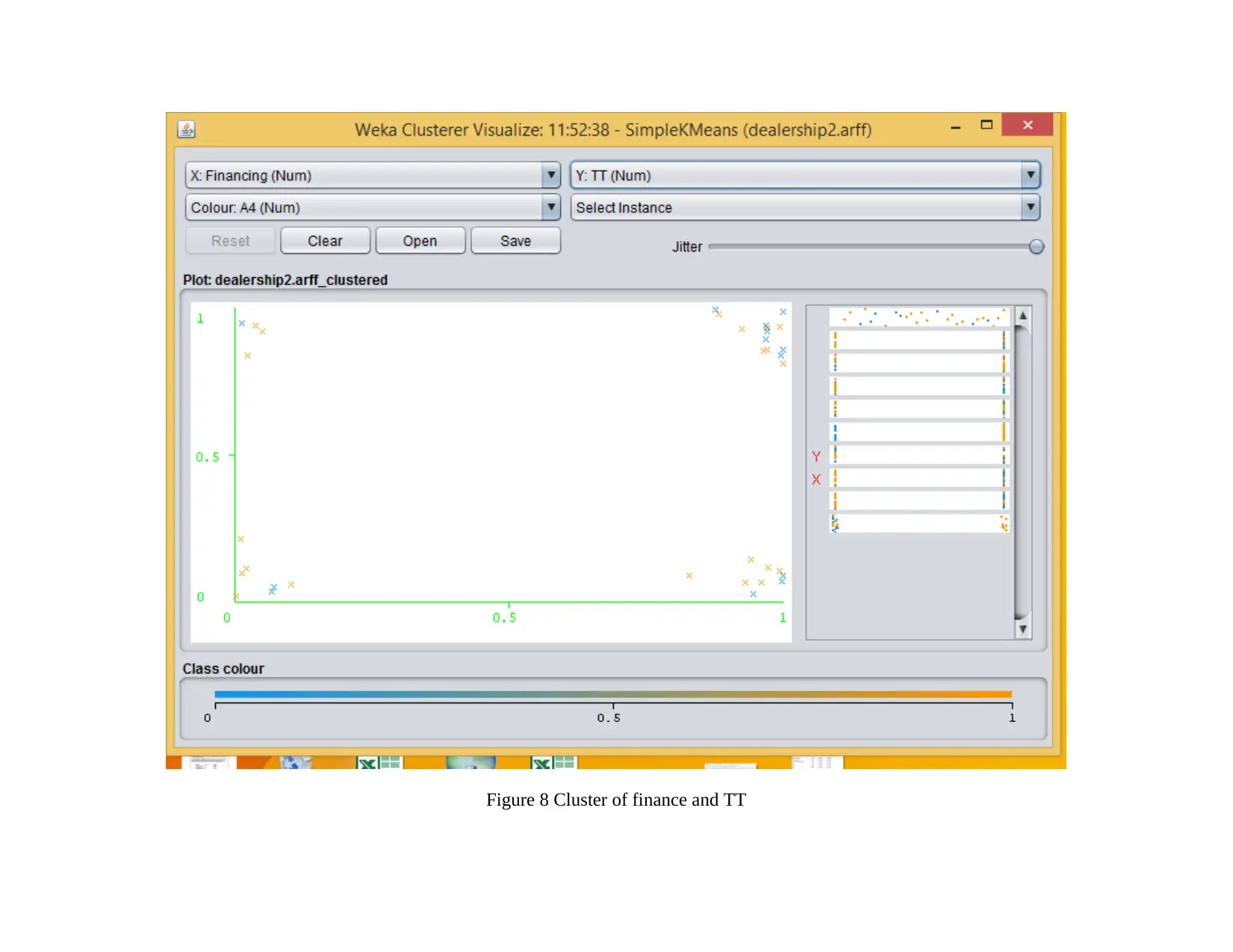Select the attribute strip marked Y
This screenshot has width=1233, height=952.
[920, 455]
